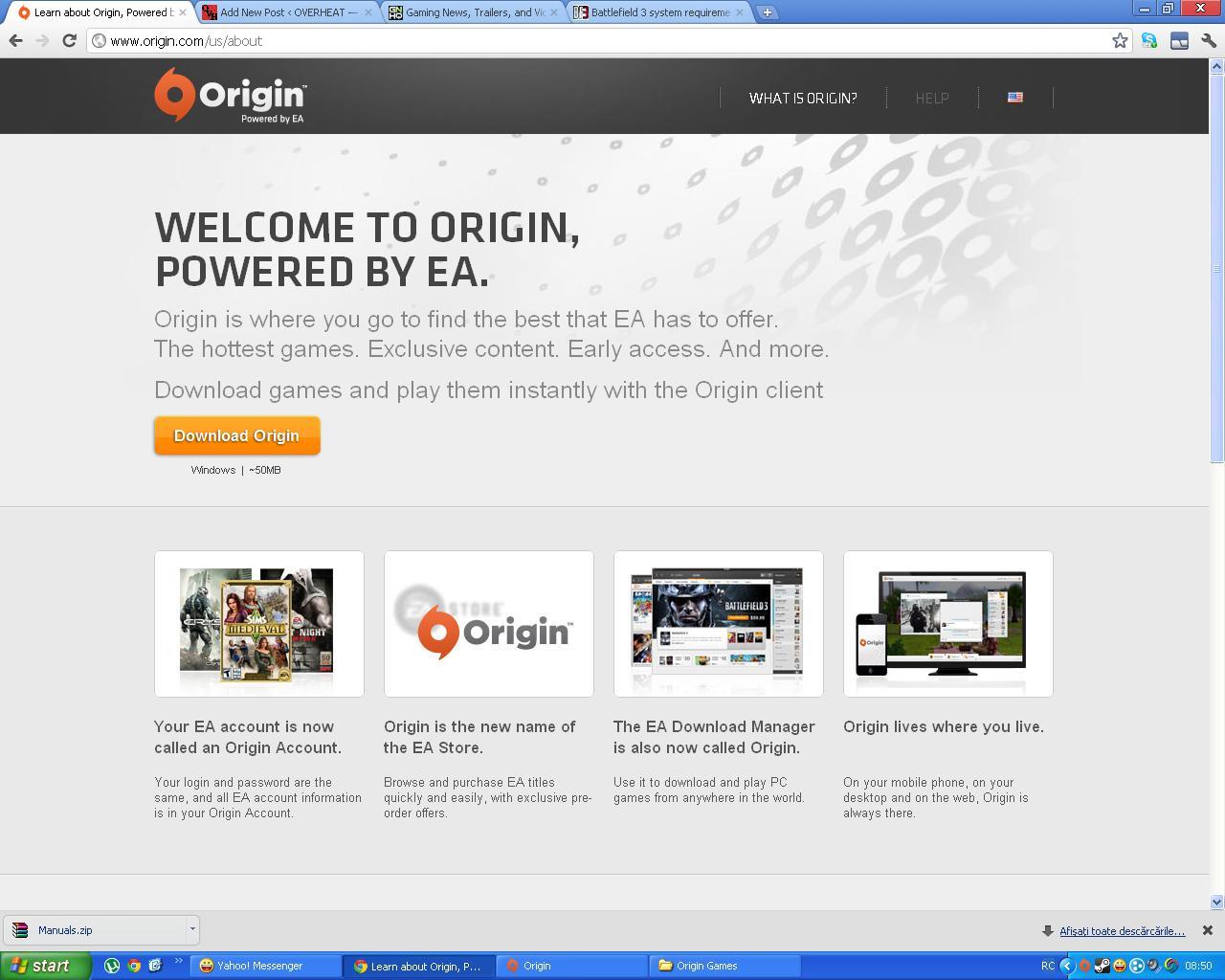Open the WHAT IS ORIGIN? menu item
The height and width of the screenshot is (980, 1225).
click(803, 98)
